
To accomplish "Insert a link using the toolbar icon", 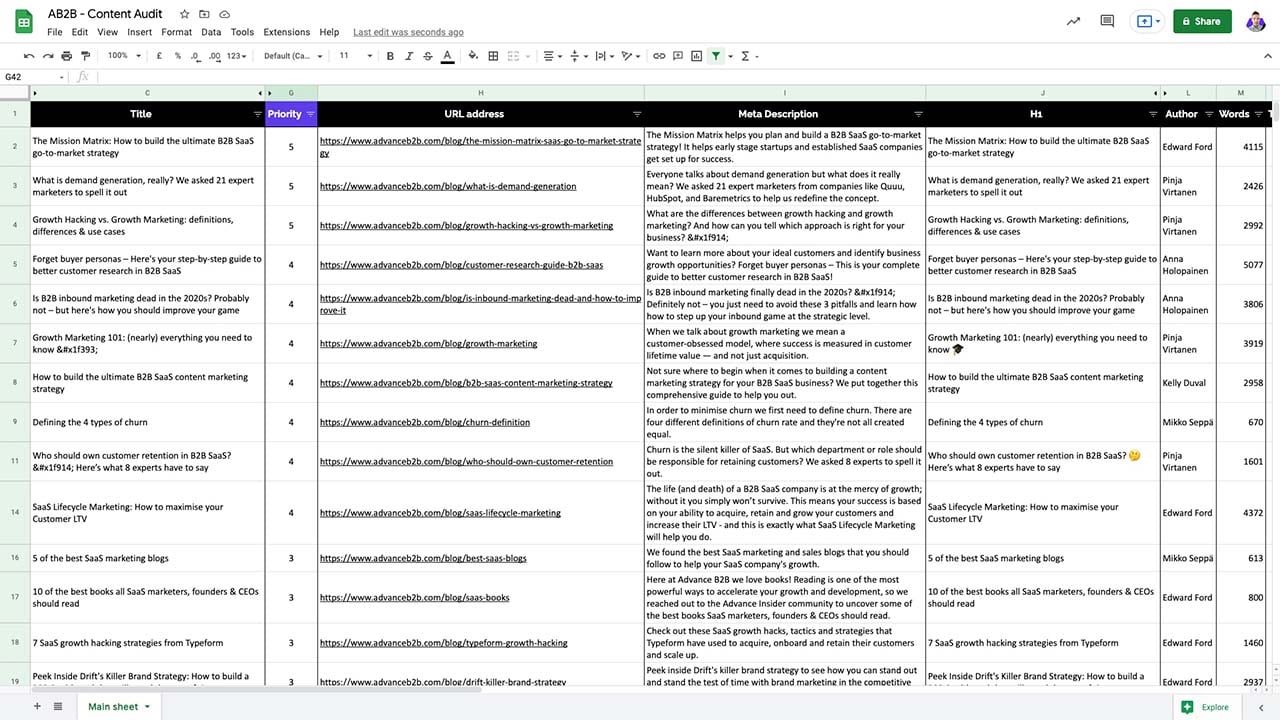I will click(x=659, y=56).
